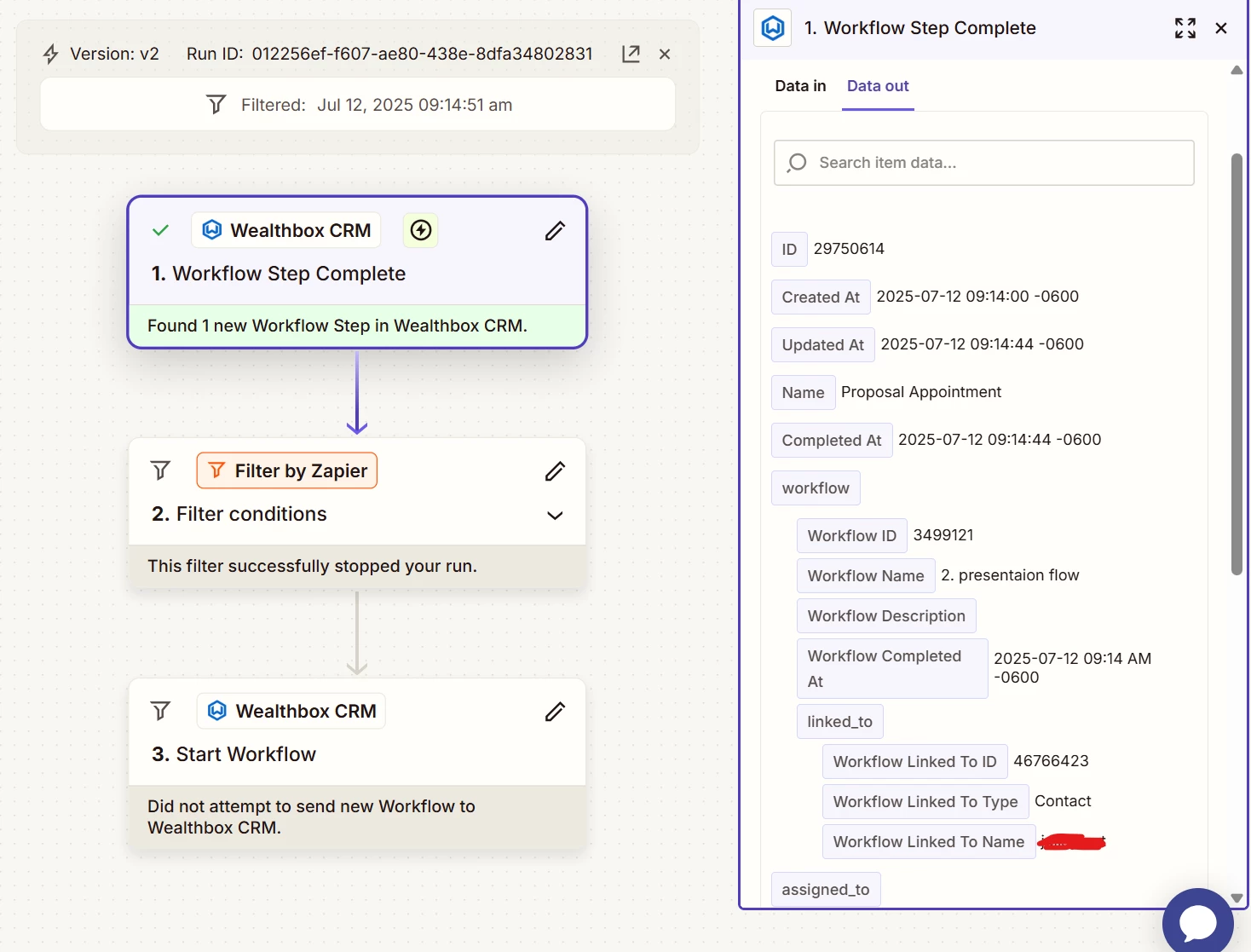Click 'This filter successfully stopped your run' message
1251x952 pixels.
click(312, 566)
